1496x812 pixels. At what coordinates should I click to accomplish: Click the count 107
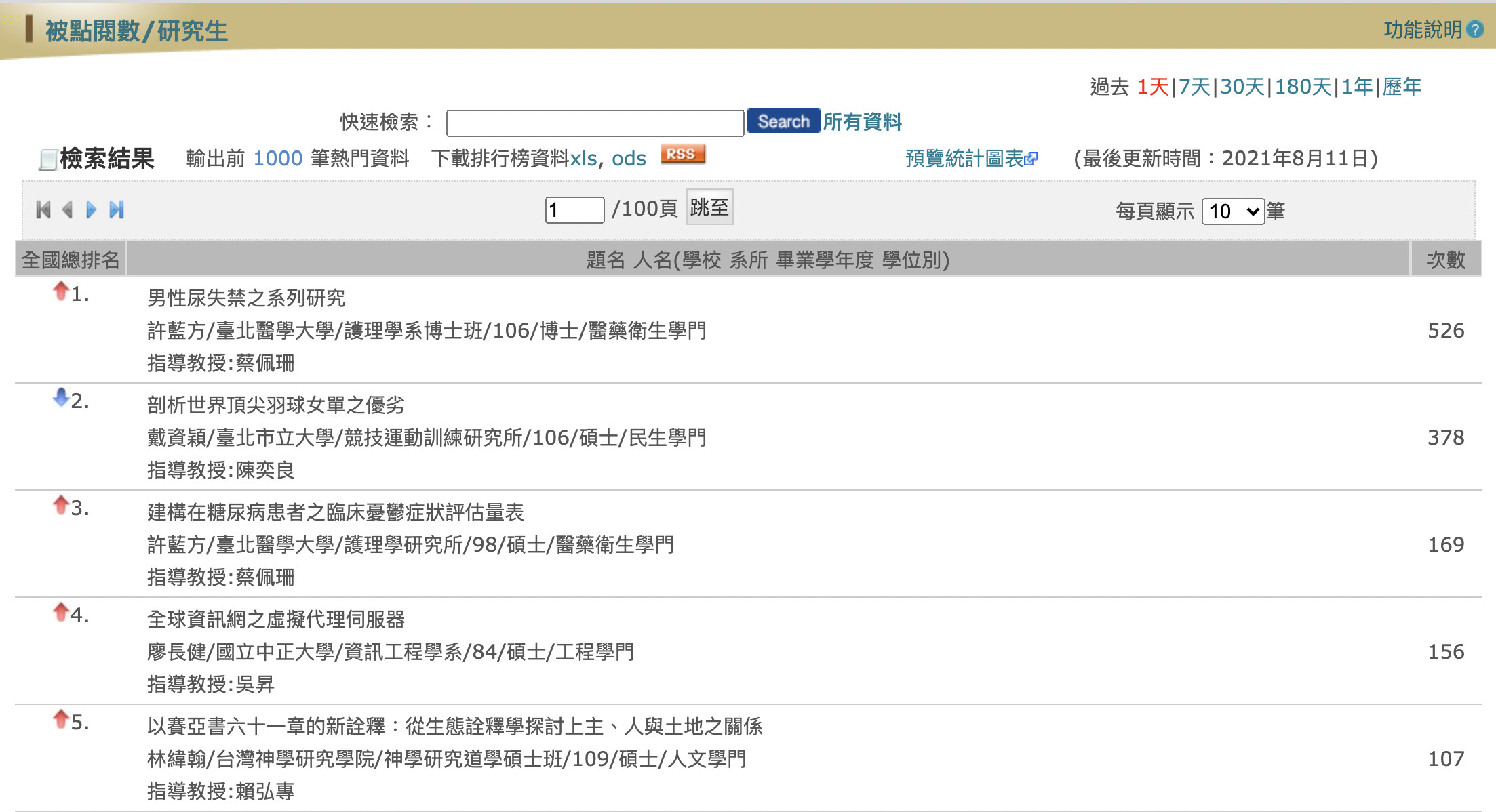click(1446, 759)
